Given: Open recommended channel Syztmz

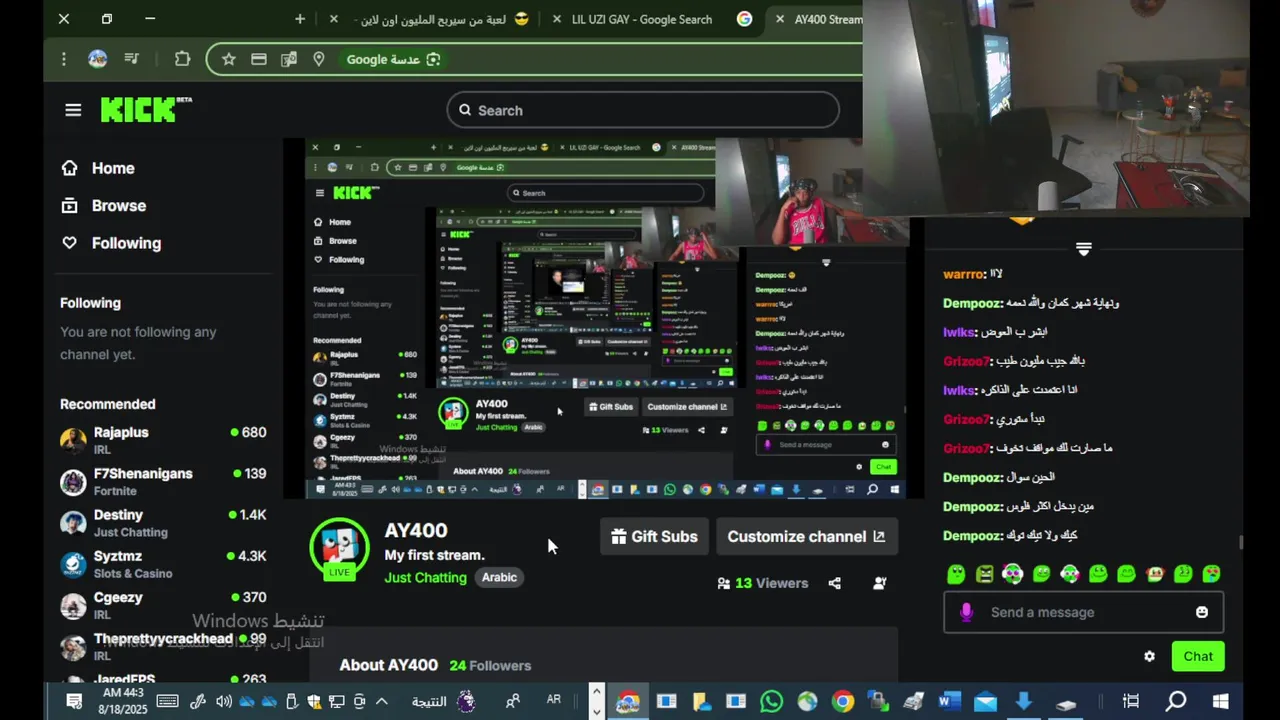Looking at the screenshot, I should click(163, 564).
